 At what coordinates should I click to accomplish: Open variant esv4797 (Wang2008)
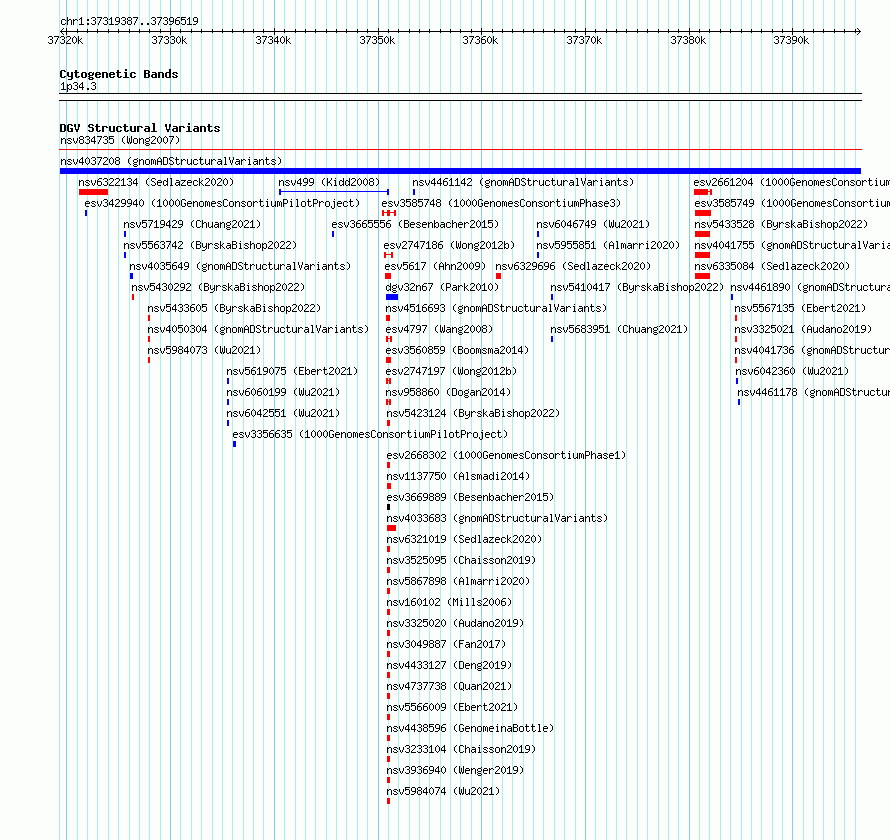[x=439, y=329]
